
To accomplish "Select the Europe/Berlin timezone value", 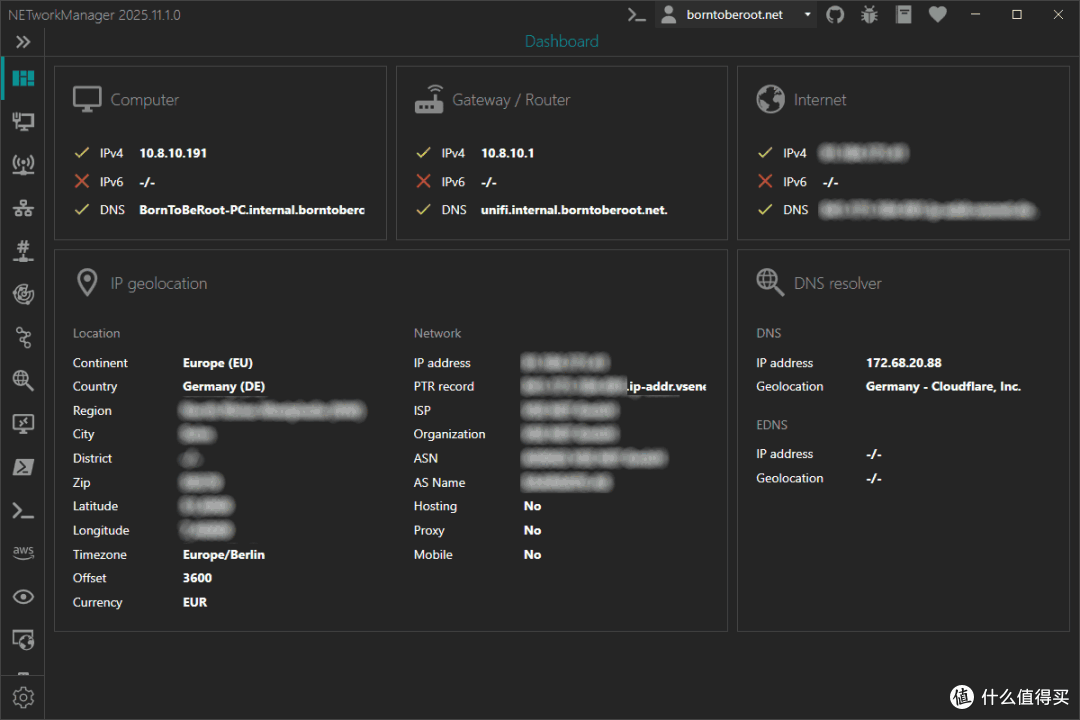I will [x=224, y=555].
